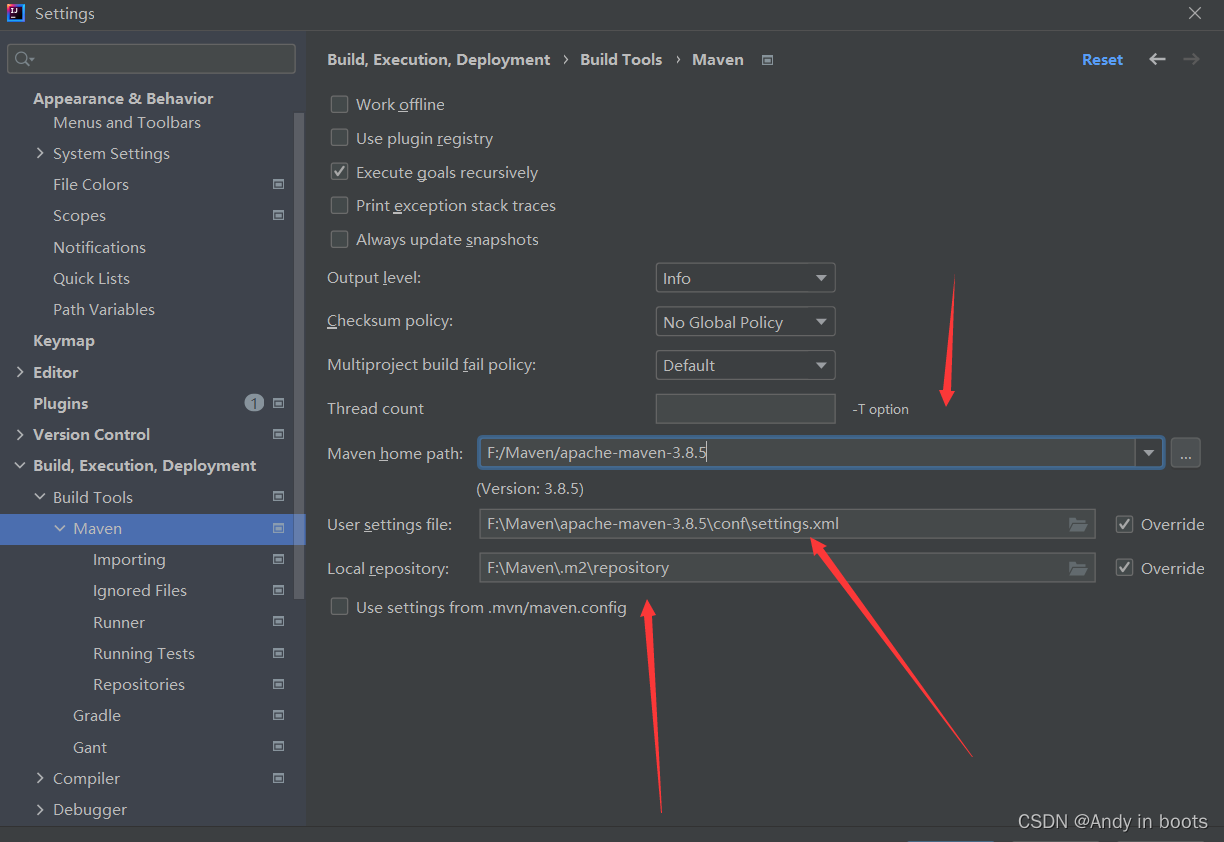Click Build Tools breadcrumb

coord(621,60)
